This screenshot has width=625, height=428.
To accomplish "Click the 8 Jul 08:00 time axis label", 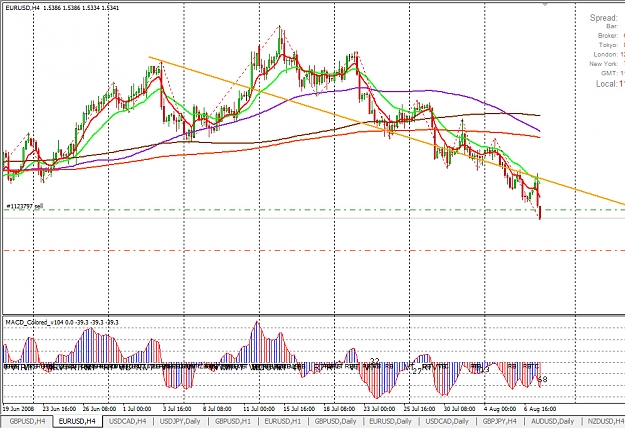I will [217, 408].
